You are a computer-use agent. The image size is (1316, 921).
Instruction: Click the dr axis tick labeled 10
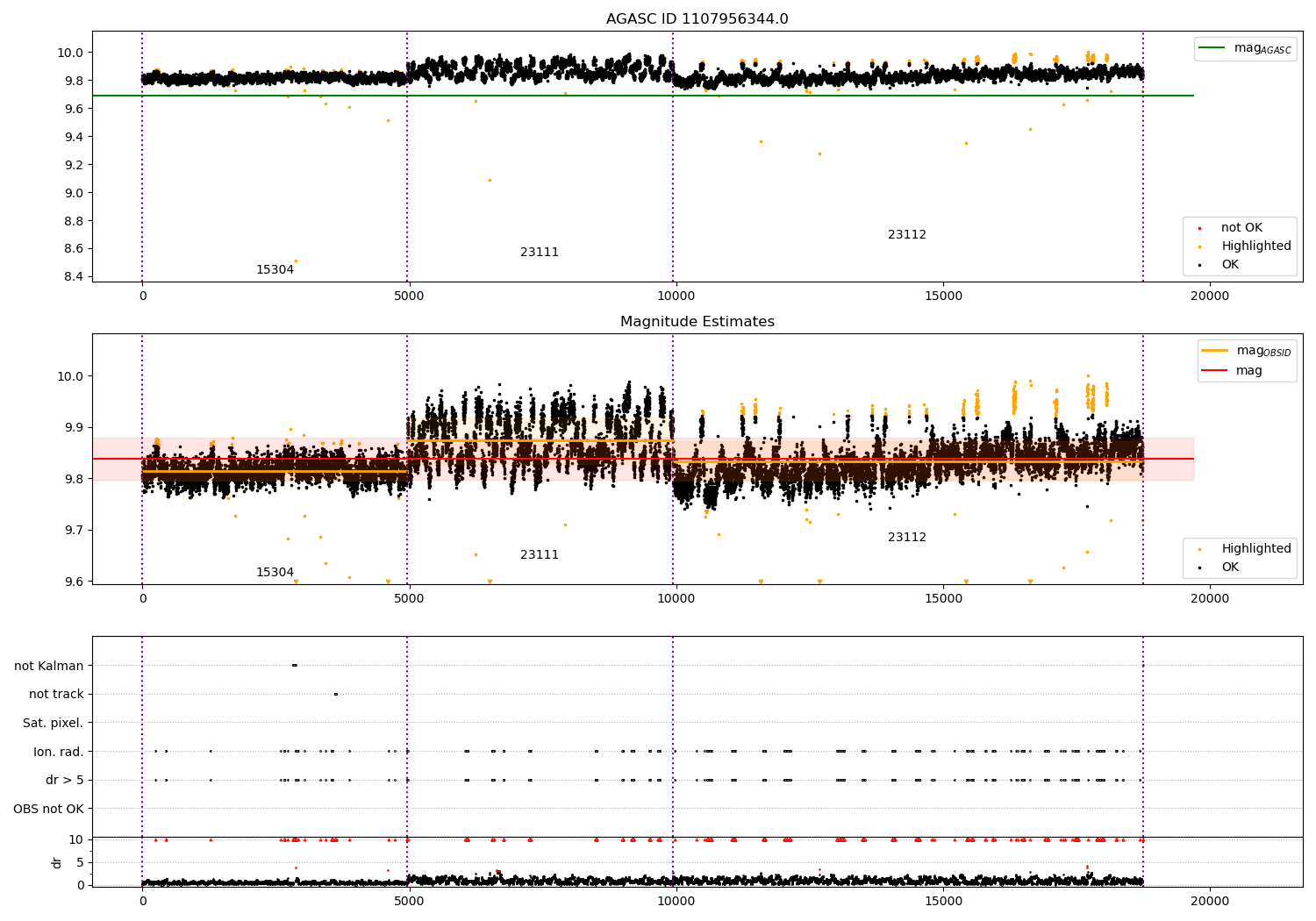[x=77, y=839]
